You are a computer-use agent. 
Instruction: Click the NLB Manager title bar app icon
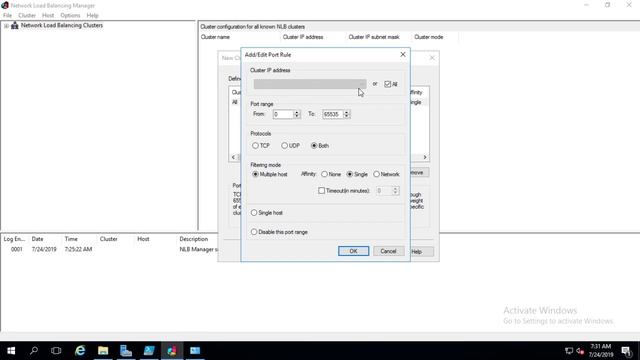(x=5, y=5)
